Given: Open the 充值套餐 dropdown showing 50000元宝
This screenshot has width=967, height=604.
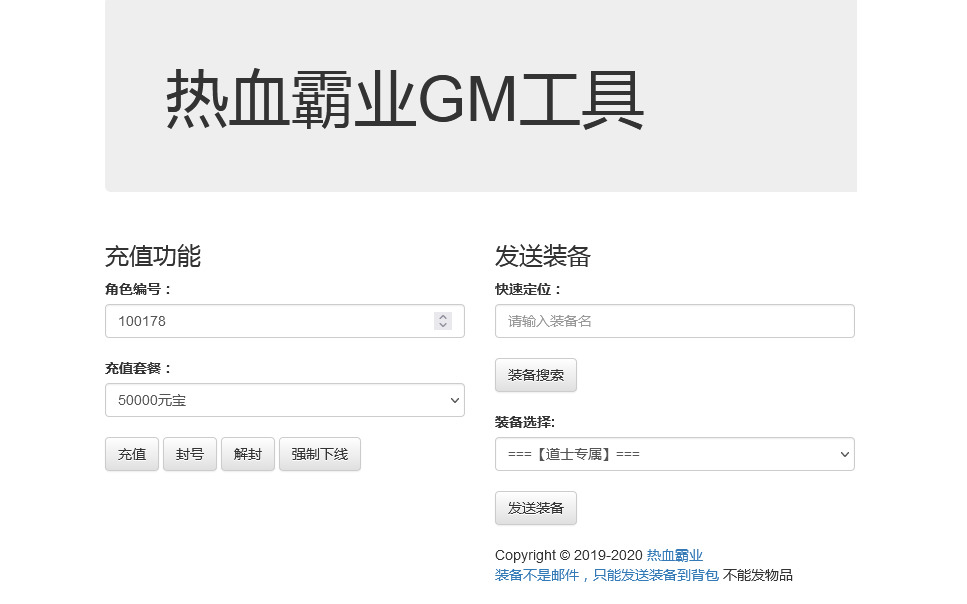Looking at the screenshot, I should point(284,400).
